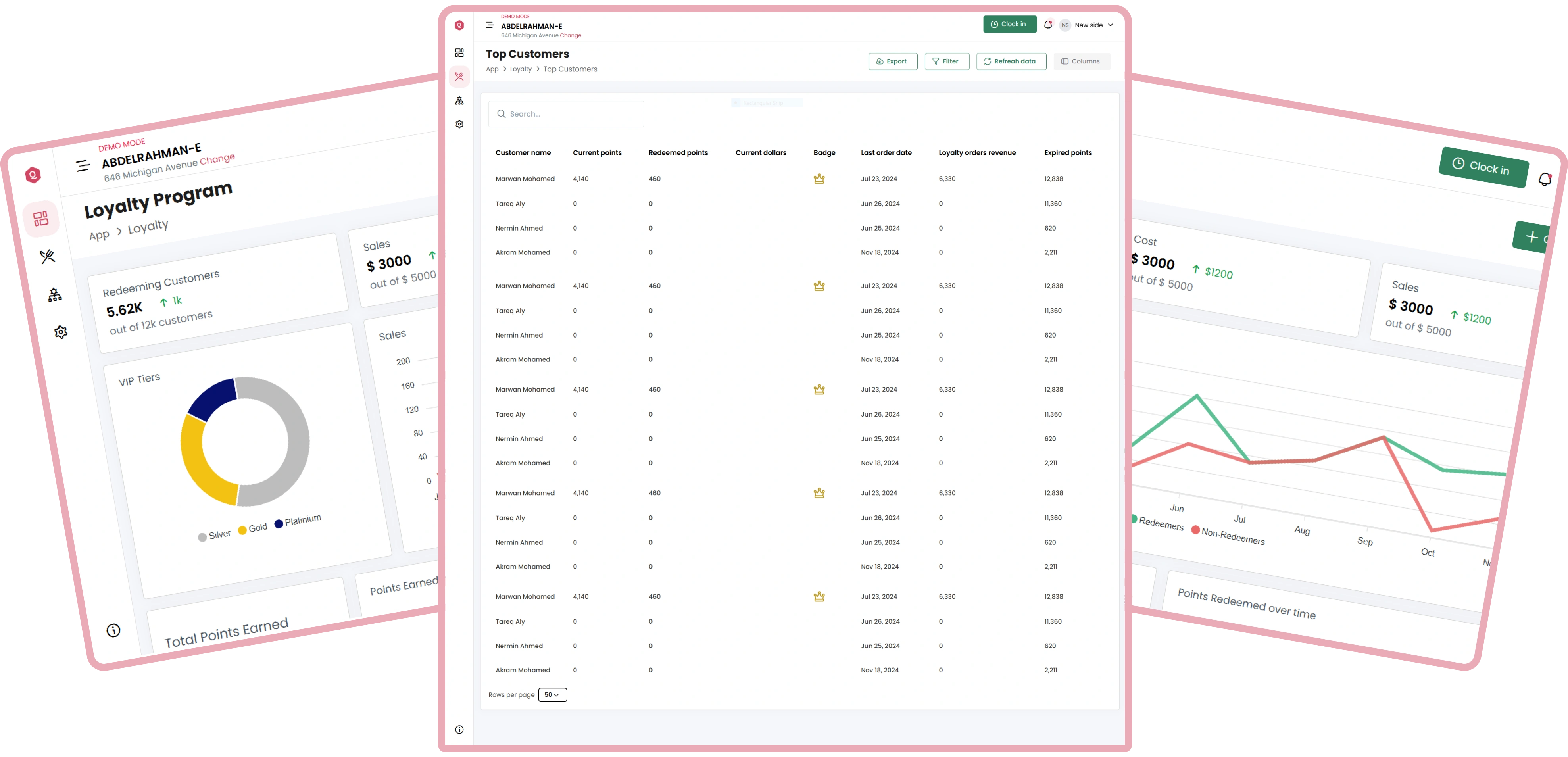Click the NS avatar in center header
Image resolution: width=1568 pixels, height=757 pixels.
1065,25
